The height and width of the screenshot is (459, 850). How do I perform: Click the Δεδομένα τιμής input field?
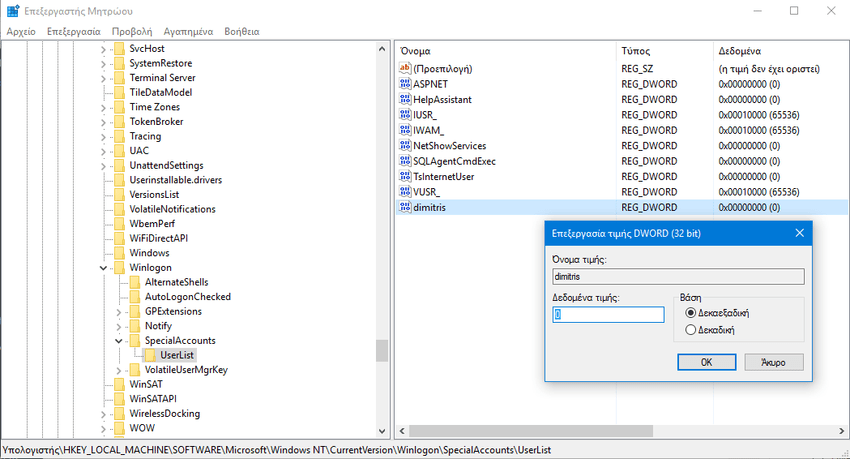[x=608, y=314]
